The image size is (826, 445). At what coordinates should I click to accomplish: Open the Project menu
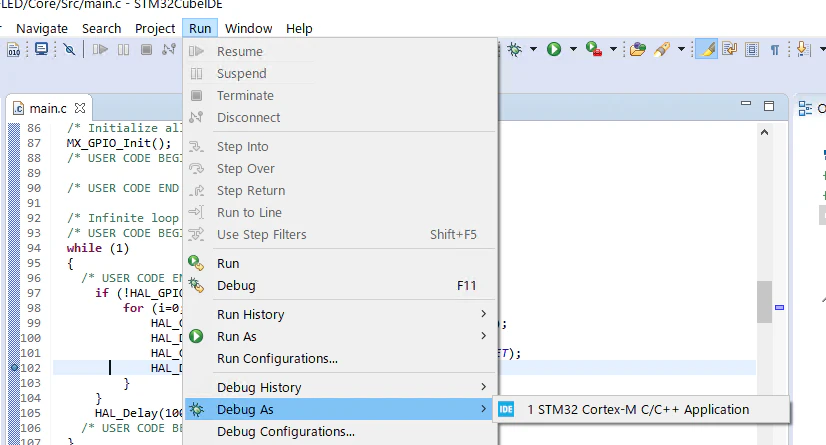155,28
